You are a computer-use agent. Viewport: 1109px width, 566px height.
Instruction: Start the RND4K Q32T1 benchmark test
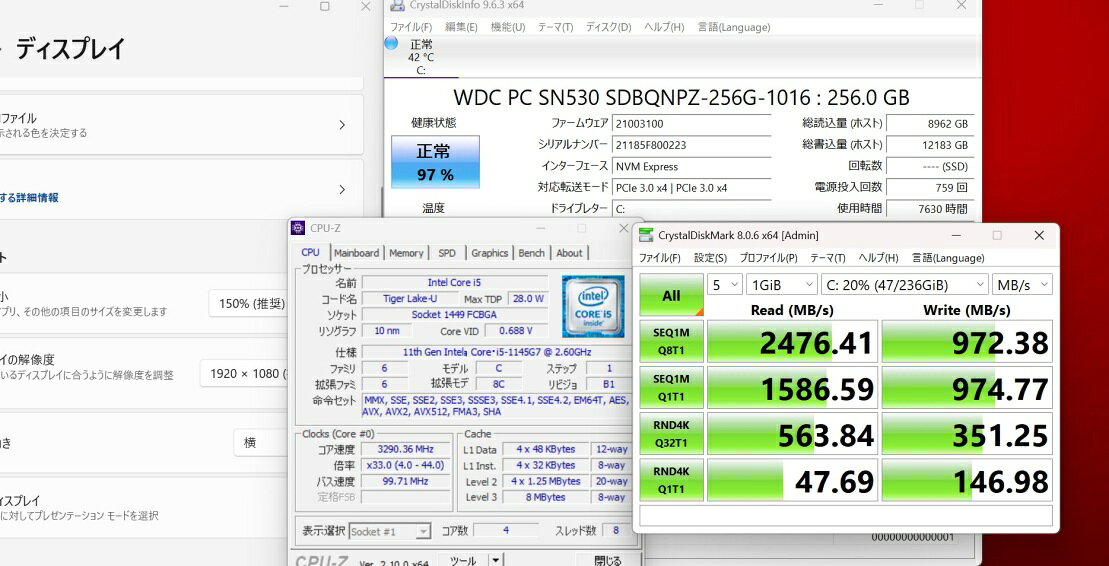pyautogui.click(x=671, y=435)
